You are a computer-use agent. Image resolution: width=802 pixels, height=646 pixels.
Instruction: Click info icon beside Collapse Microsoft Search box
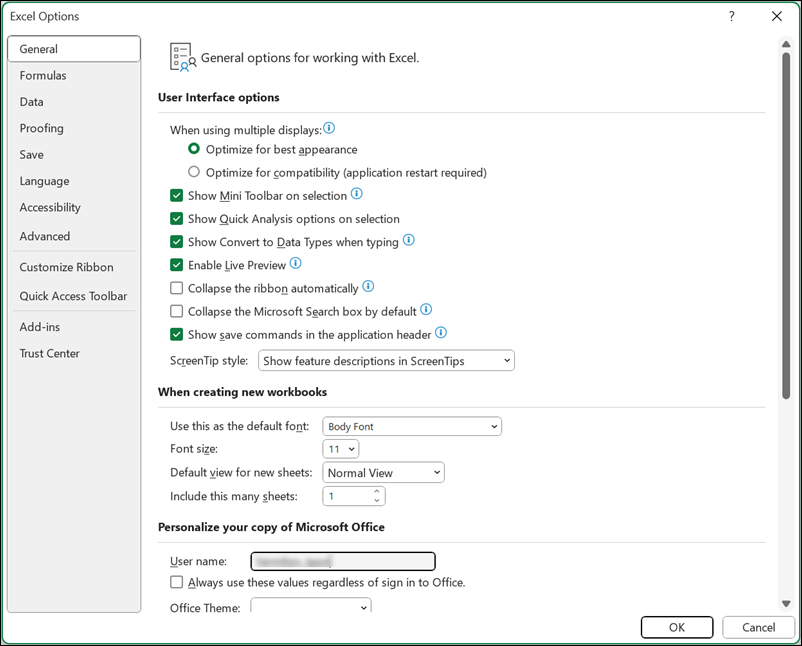(x=426, y=309)
